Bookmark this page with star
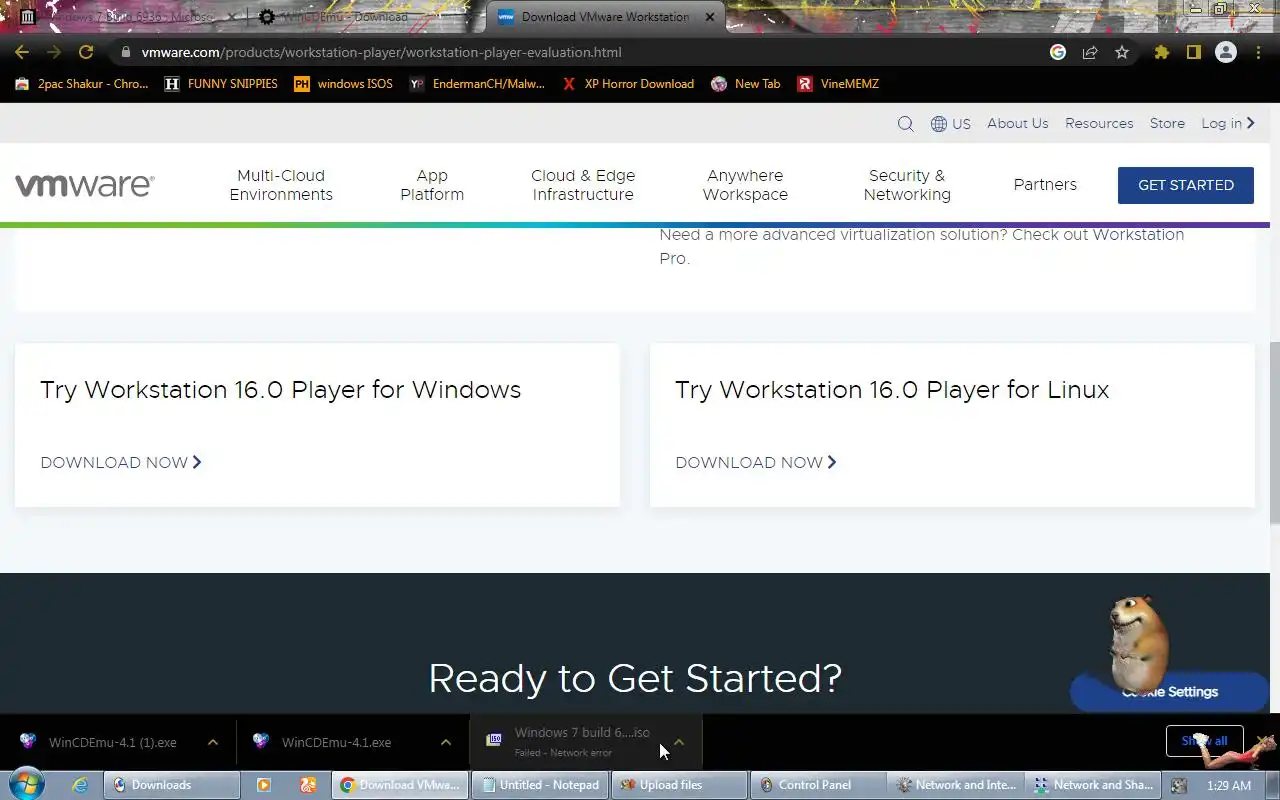1280x800 pixels. (1122, 52)
